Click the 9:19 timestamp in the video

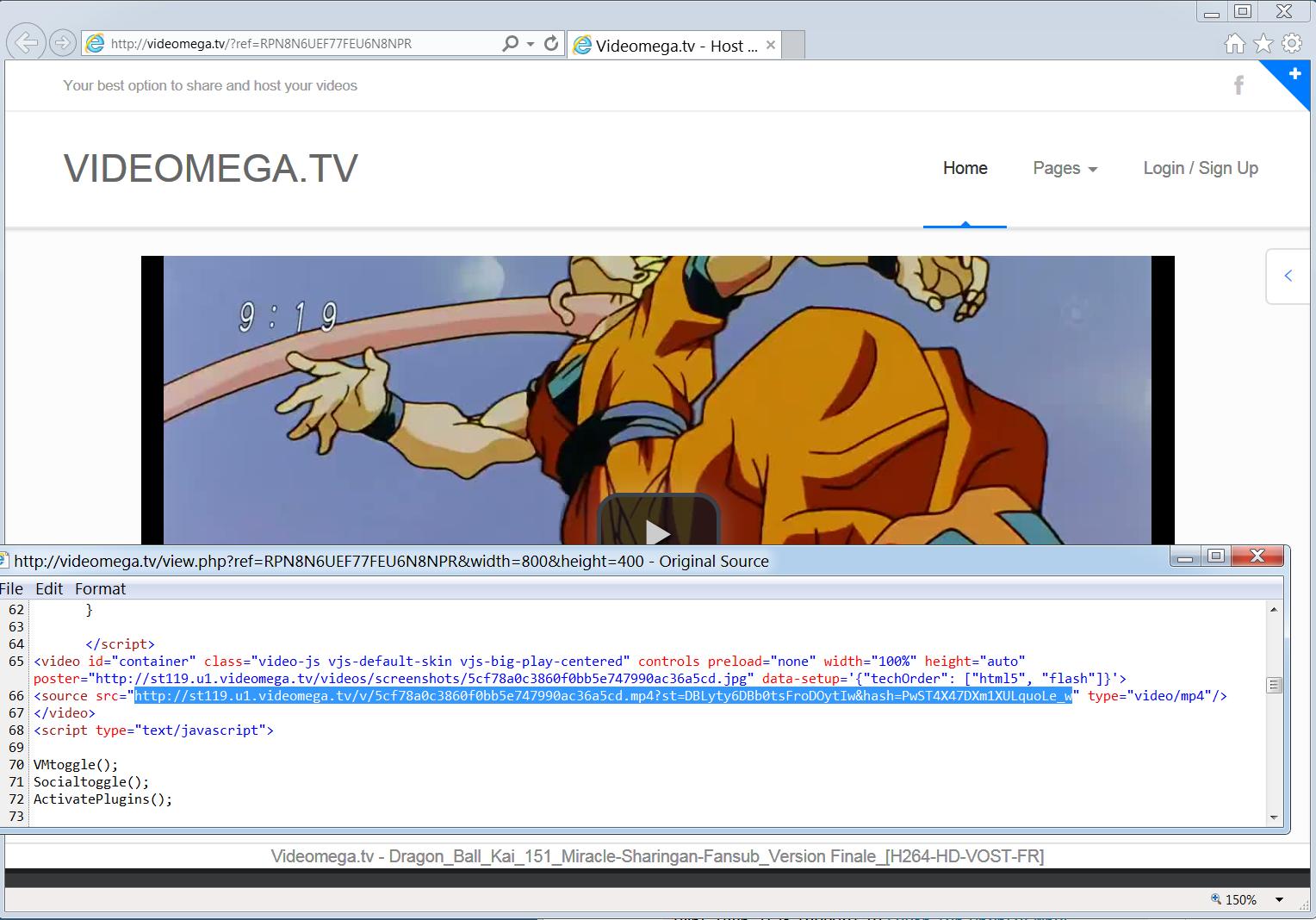pos(288,318)
